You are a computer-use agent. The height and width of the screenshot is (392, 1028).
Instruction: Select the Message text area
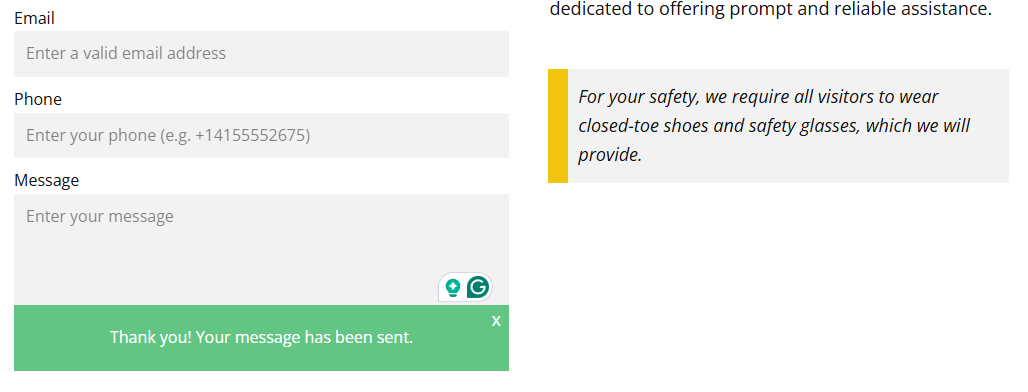pyautogui.click(x=261, y=249)
